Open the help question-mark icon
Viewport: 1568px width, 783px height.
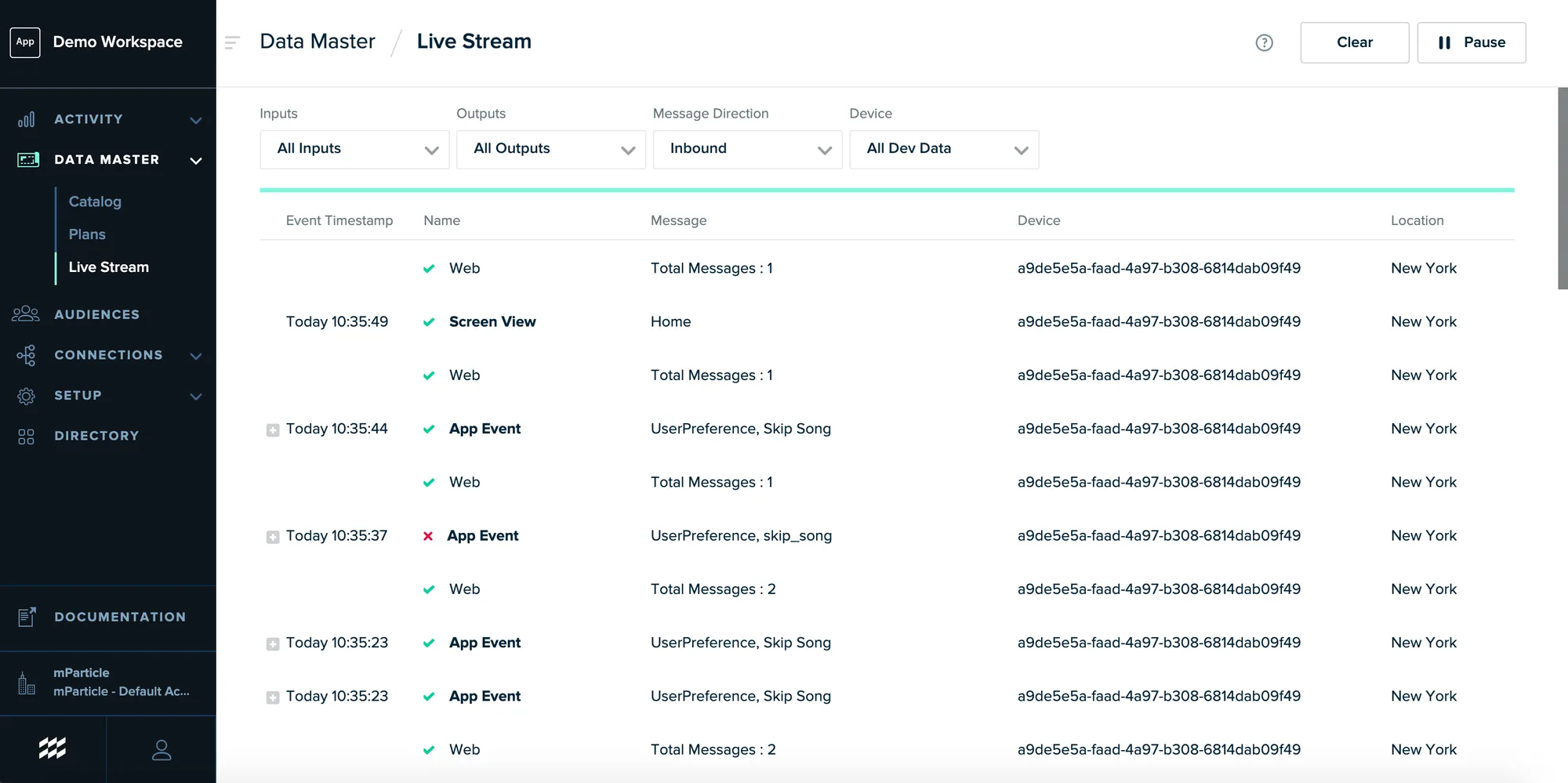pyautogui.click(x=1264, y=42)
